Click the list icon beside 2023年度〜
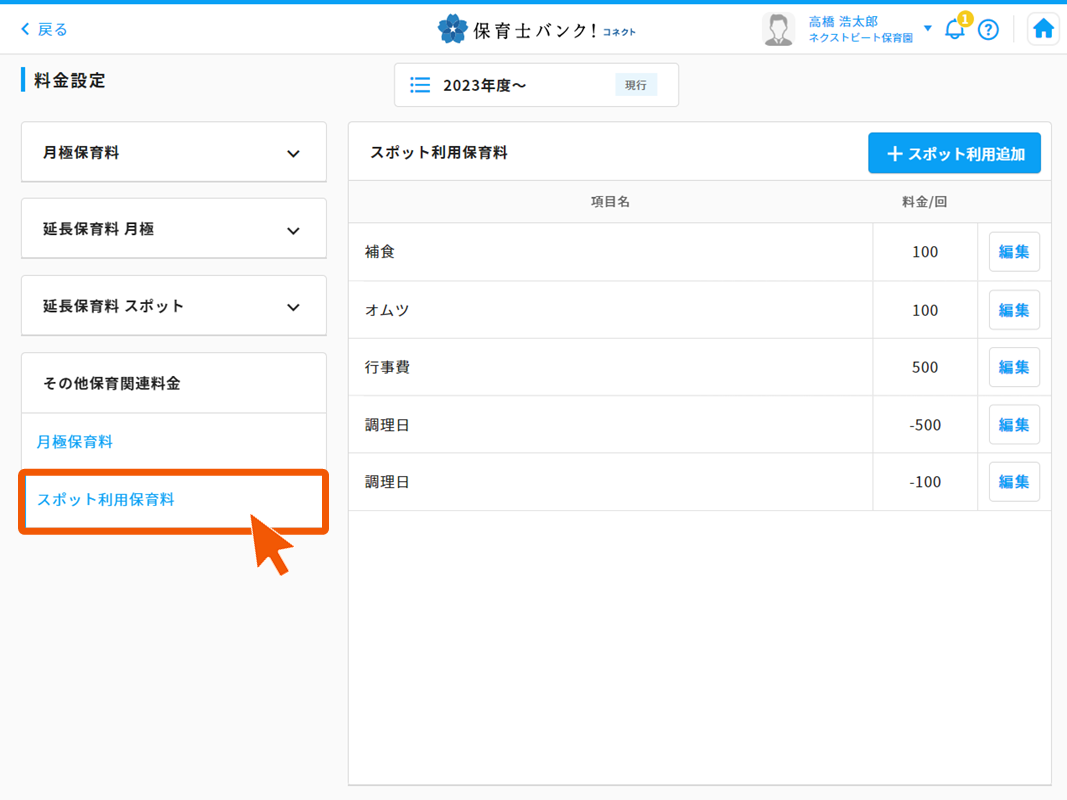Screen dimensions: 1067x800 pyautogui.click(x=421, y=85)
